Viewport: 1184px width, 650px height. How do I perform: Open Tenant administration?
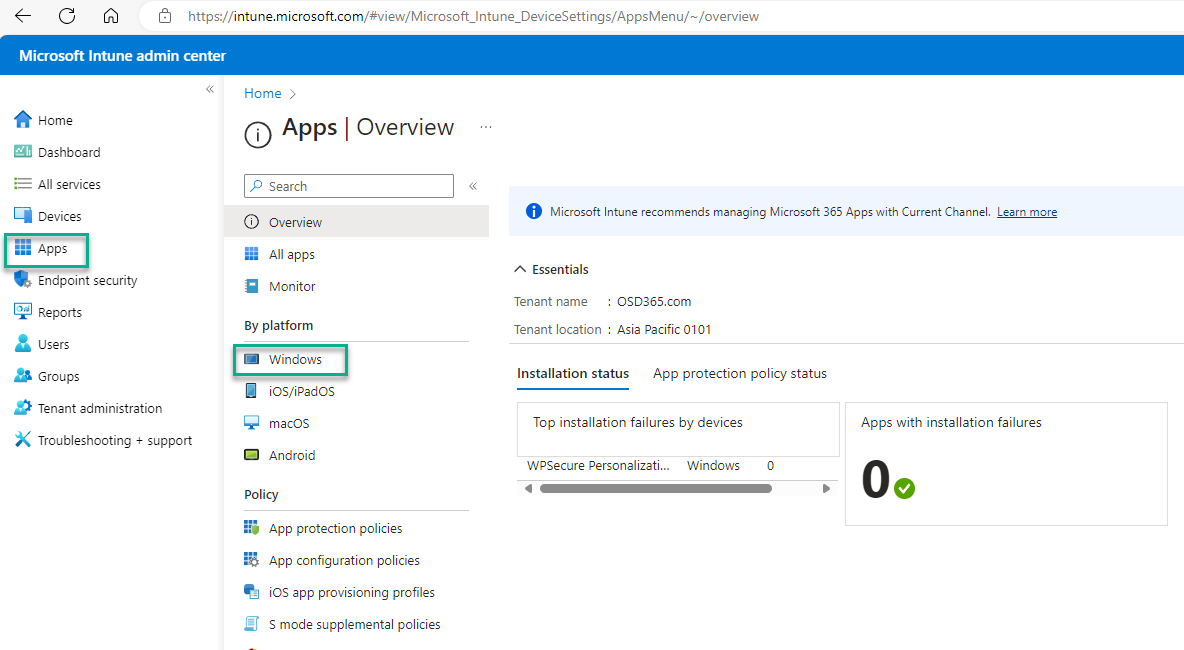tap(97, 407)
